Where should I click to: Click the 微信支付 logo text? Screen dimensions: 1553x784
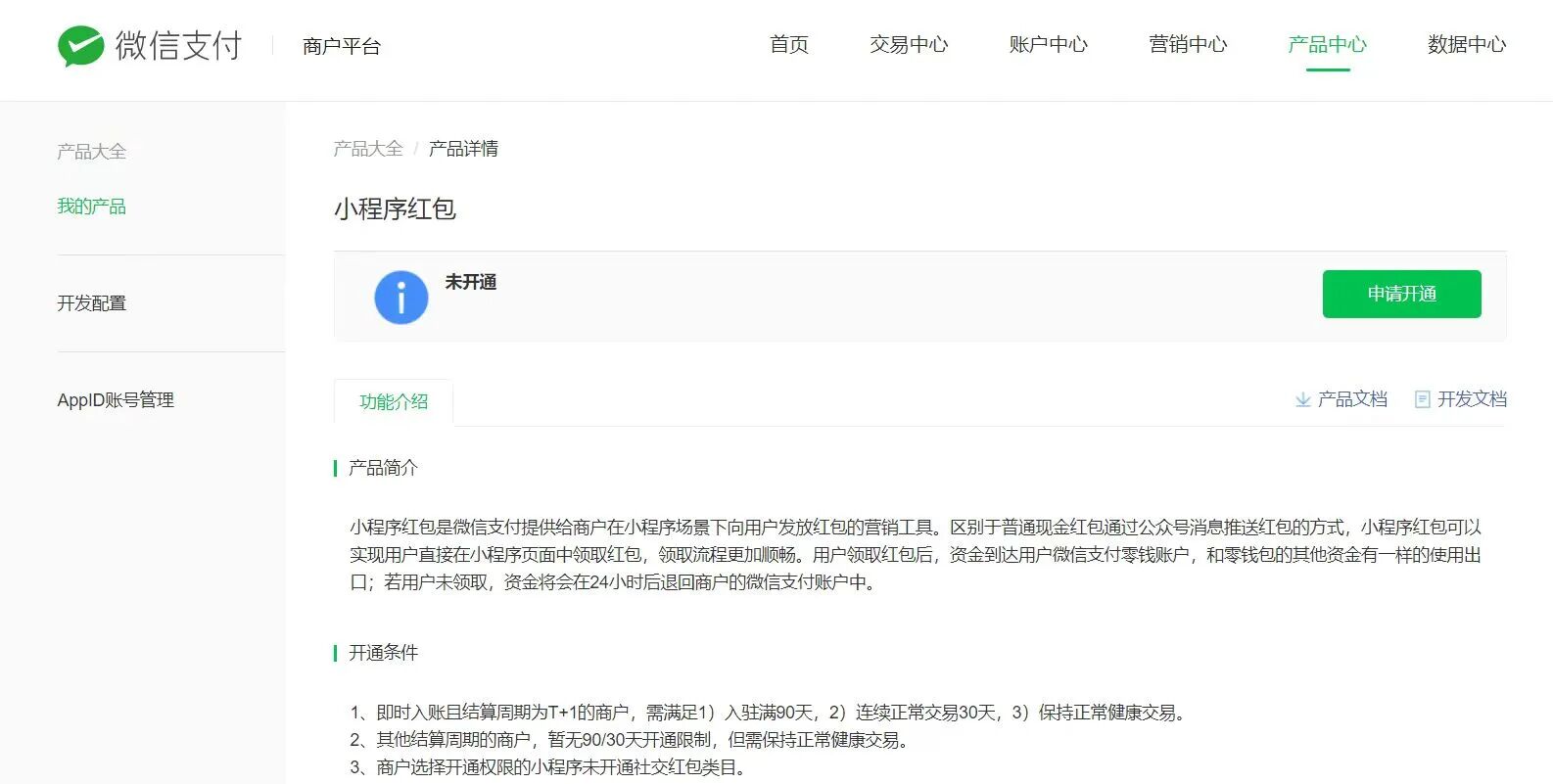[178, 46]
